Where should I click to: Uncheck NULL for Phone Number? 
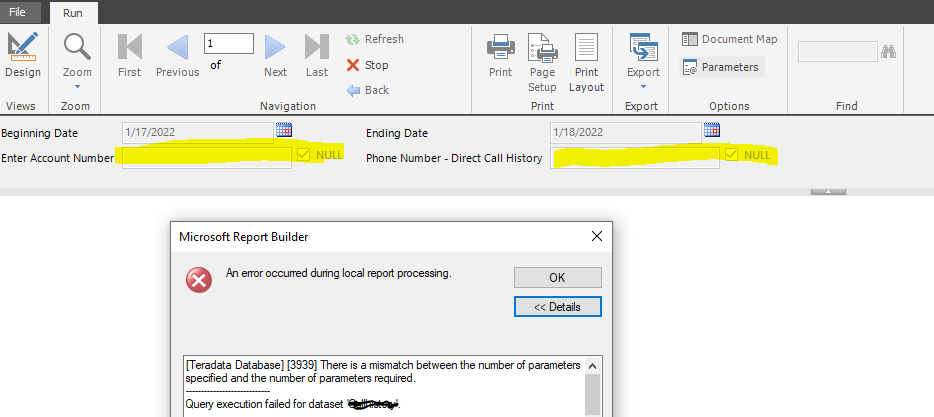click(732, 155)
